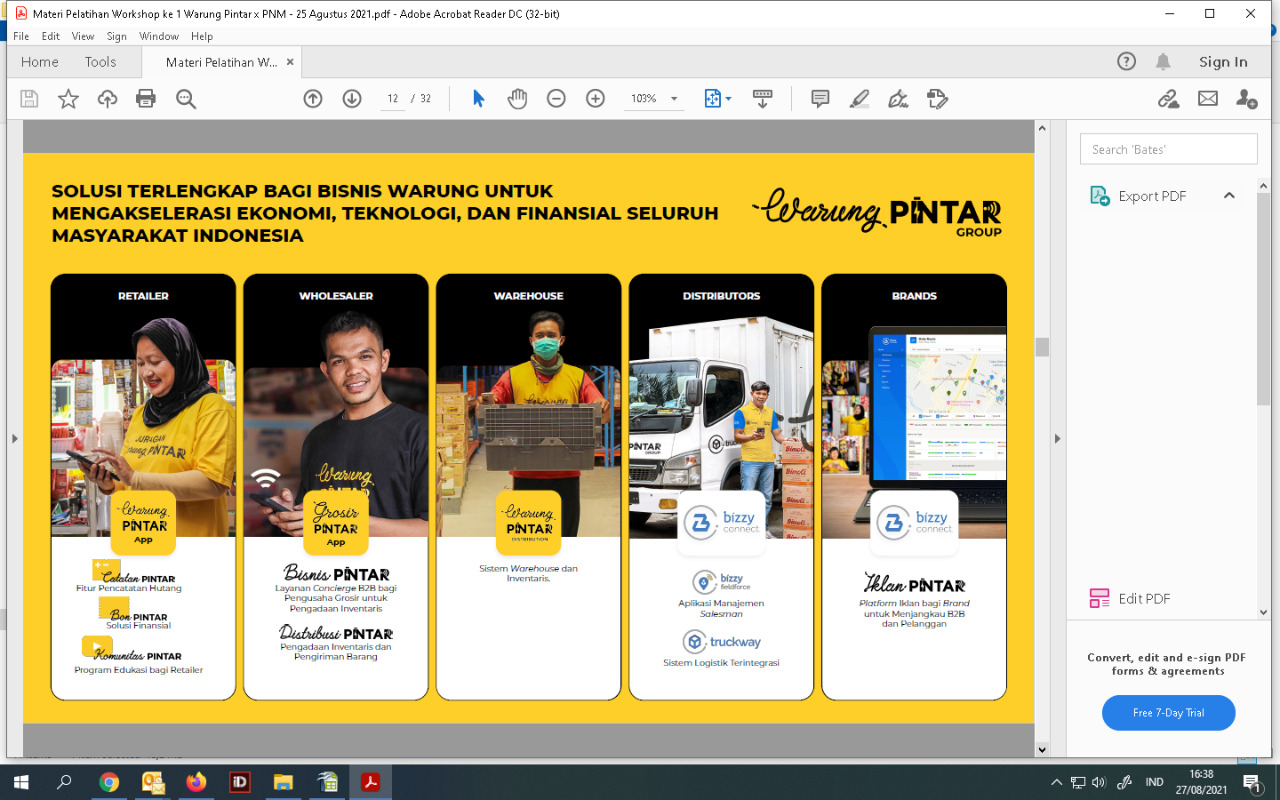Open the fit page options dropdown

[x=728, y=99]
